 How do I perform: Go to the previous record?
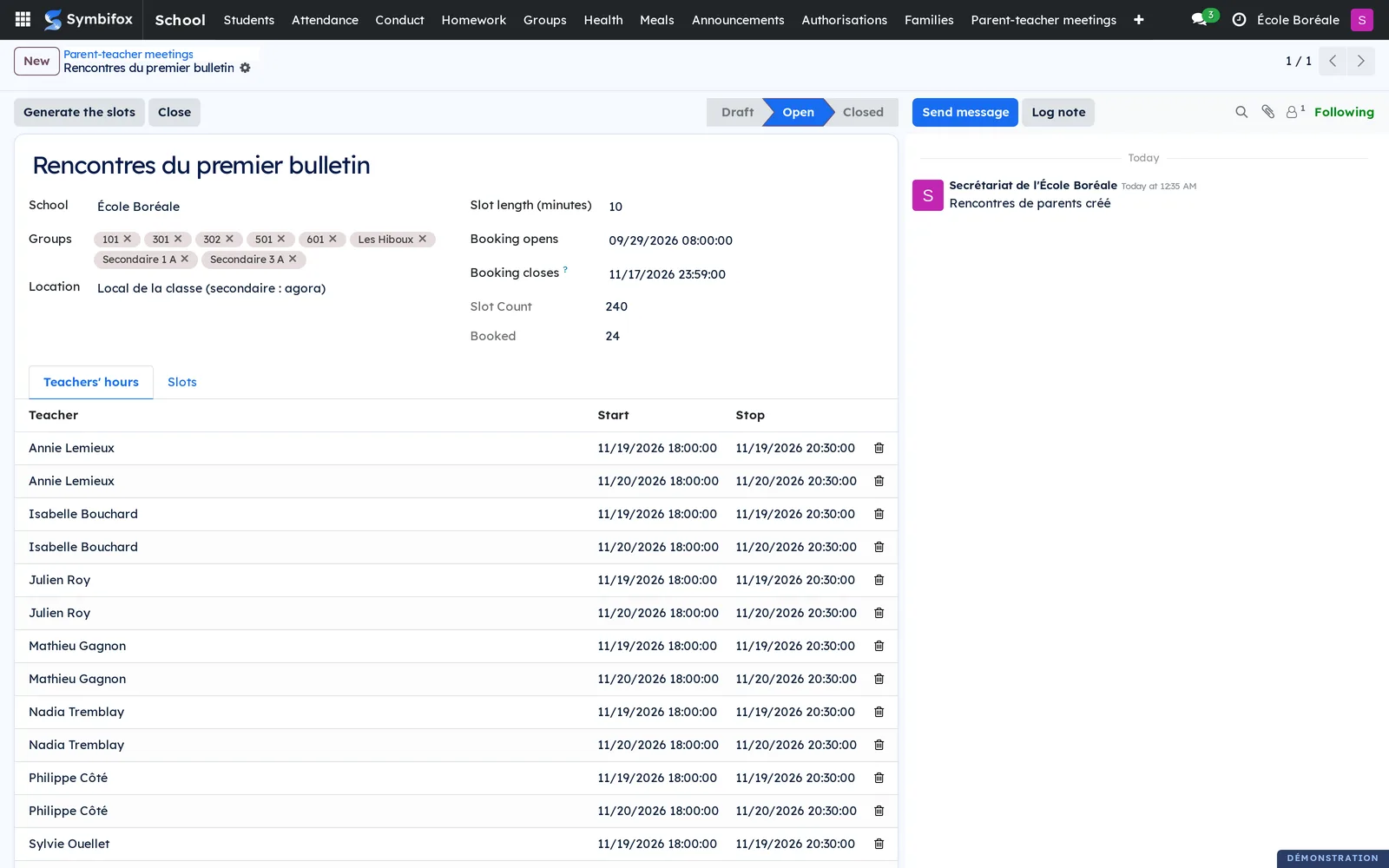pos(1333,61)
